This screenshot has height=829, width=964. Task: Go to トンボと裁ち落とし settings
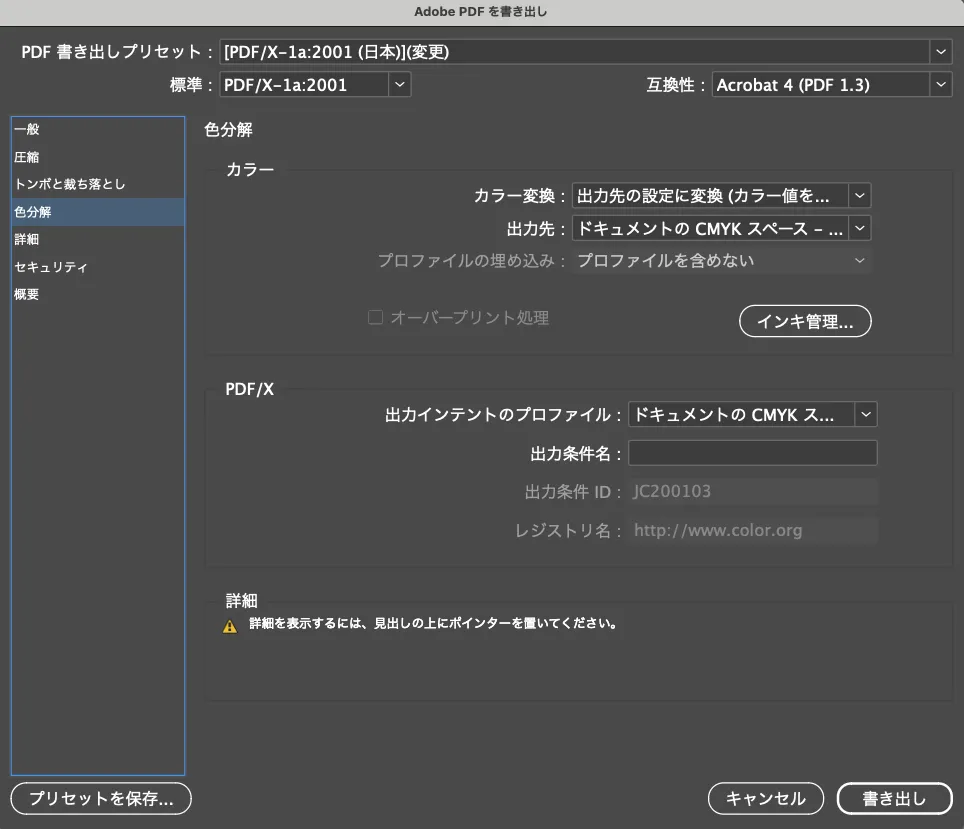pos(70,184)
